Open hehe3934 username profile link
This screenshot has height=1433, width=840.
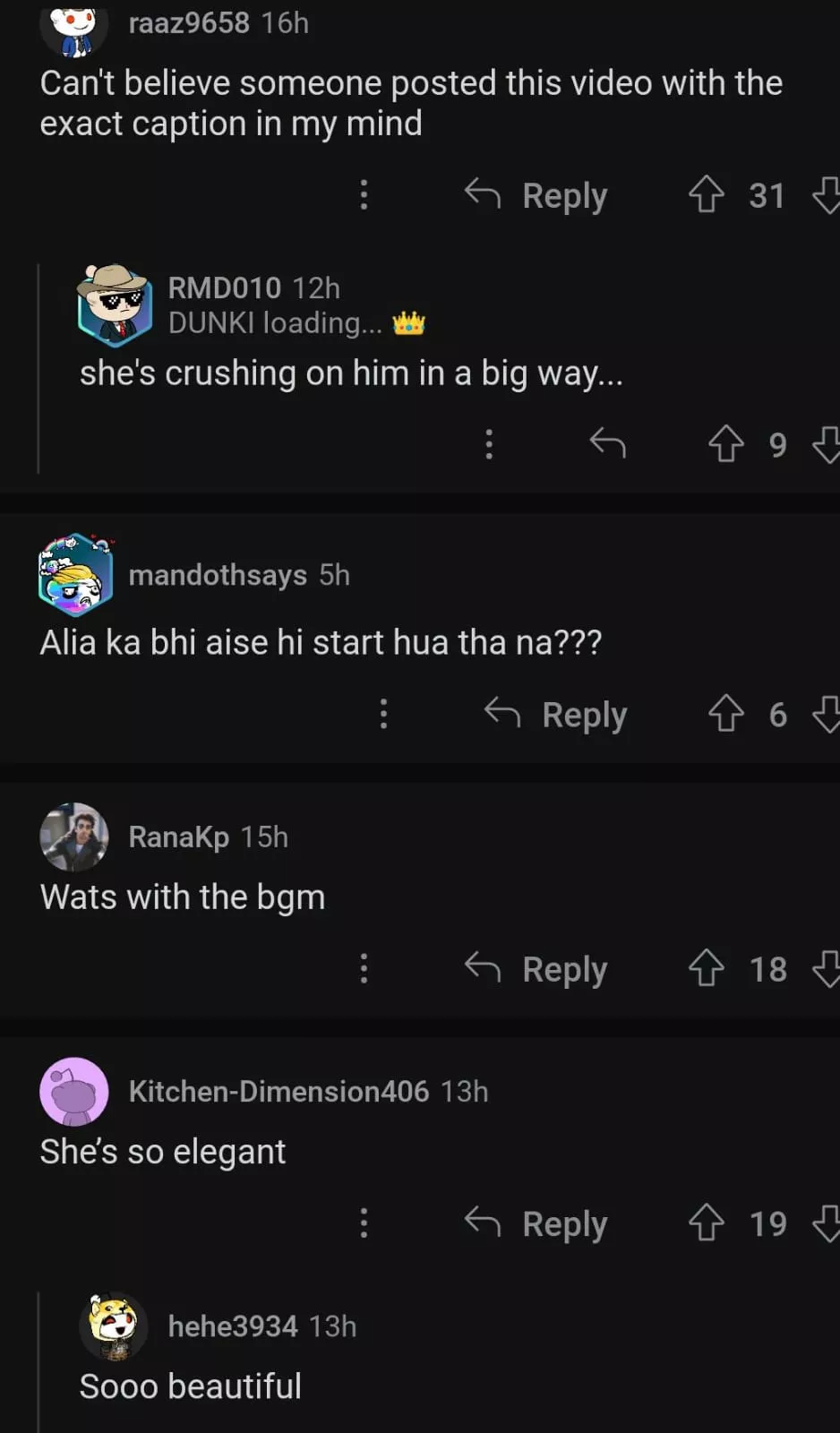tap(233, 1326)
